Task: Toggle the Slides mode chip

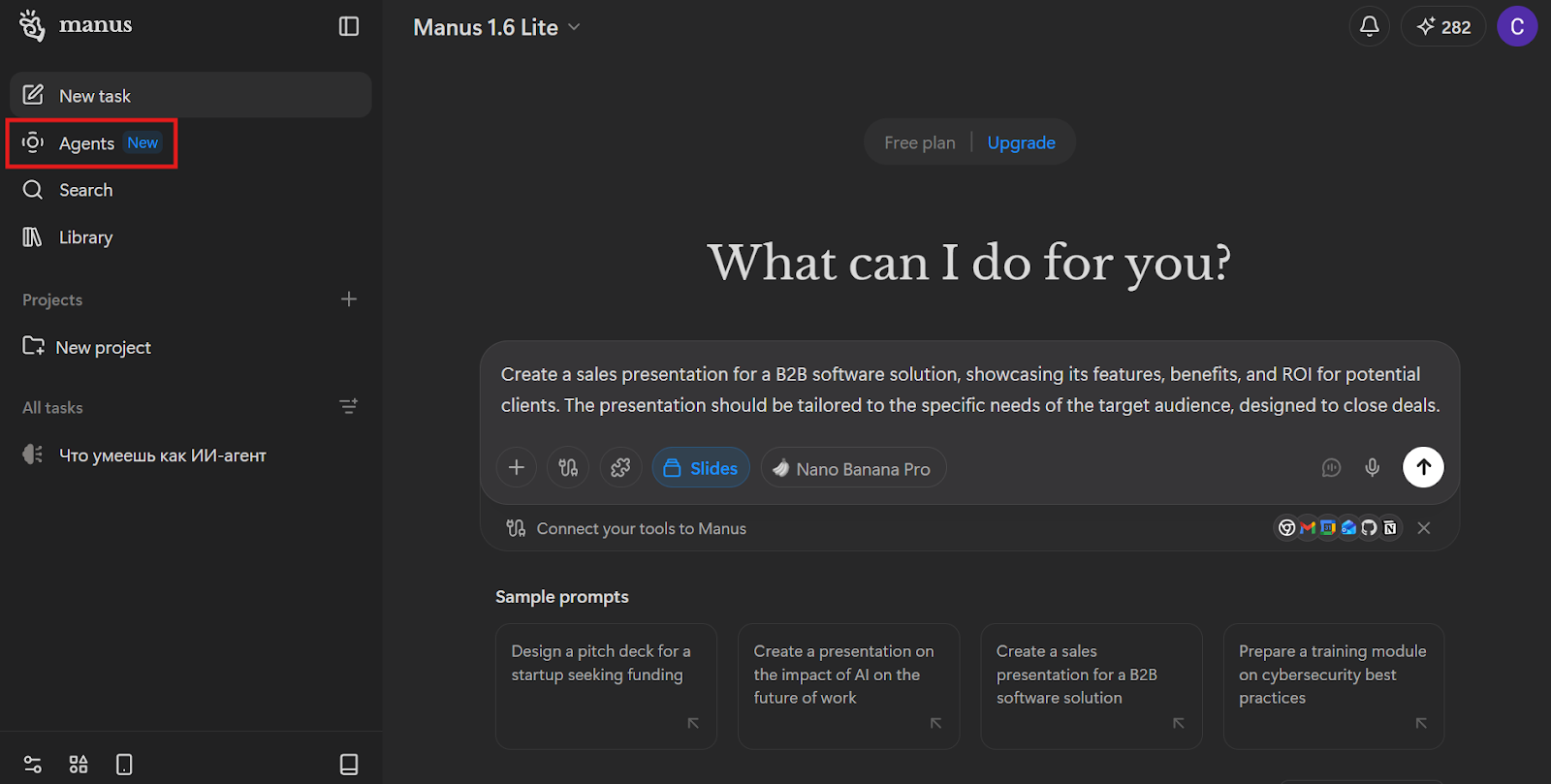Action: [700, 468]
